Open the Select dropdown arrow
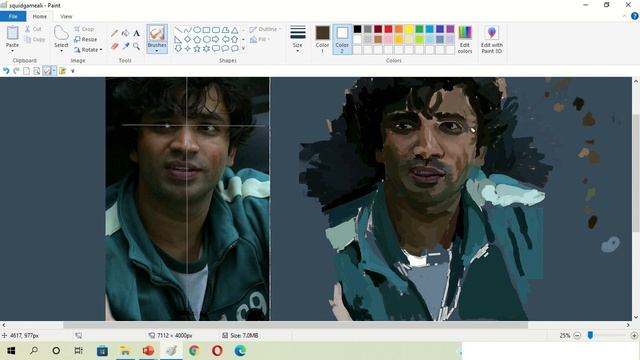640x360 pixels. pyautogui.click(x=61, y=51)
